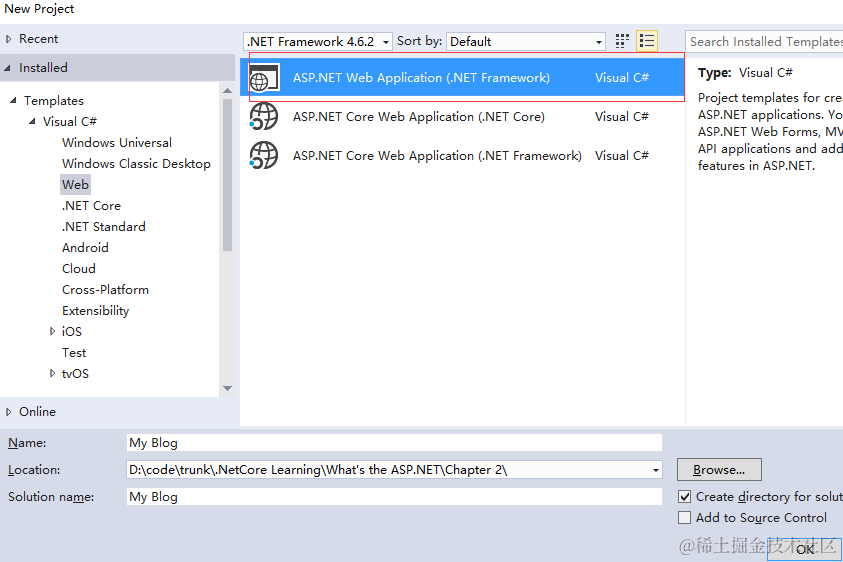Select Windows Classic Desktop tree item
This screenshot has width=843, height=562.
(136, 163)
